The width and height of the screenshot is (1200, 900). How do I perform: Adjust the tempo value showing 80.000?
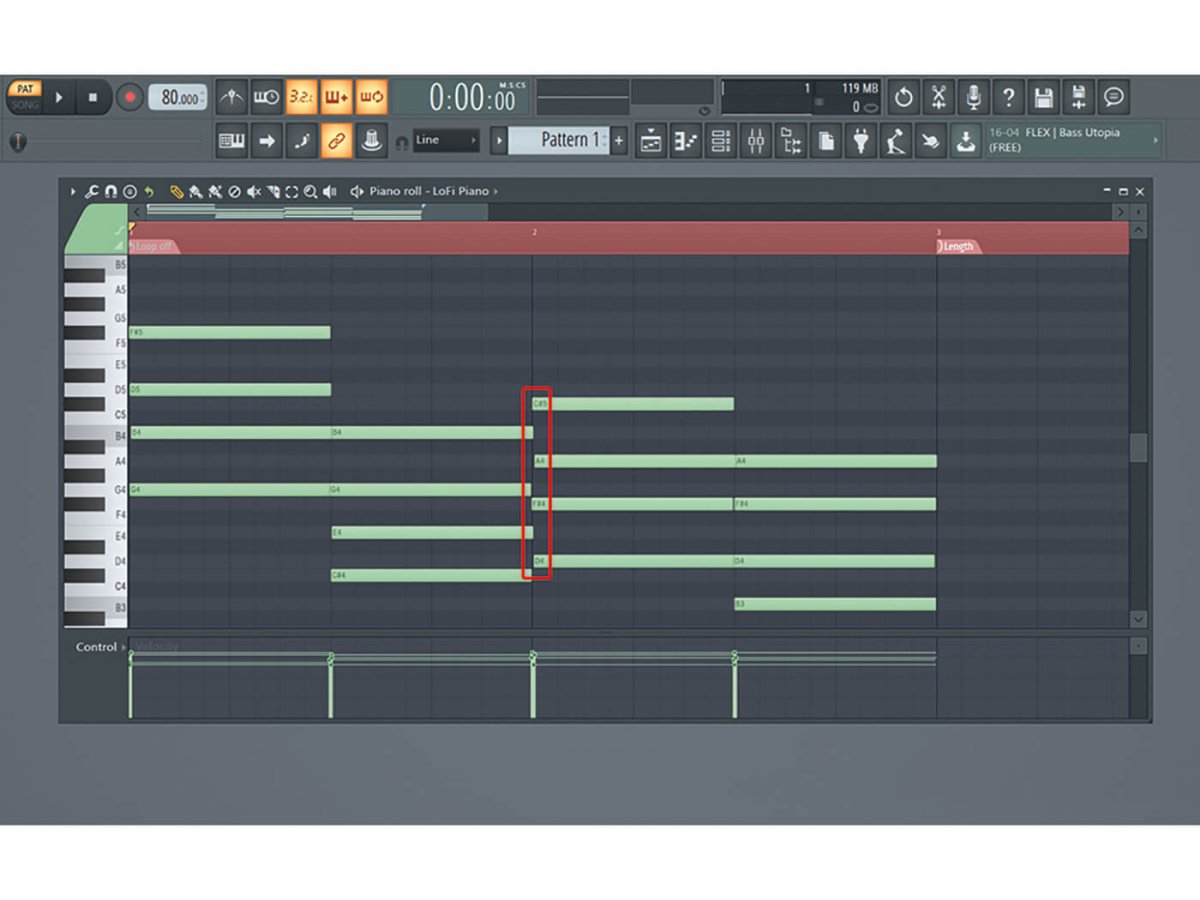(178, 97)
